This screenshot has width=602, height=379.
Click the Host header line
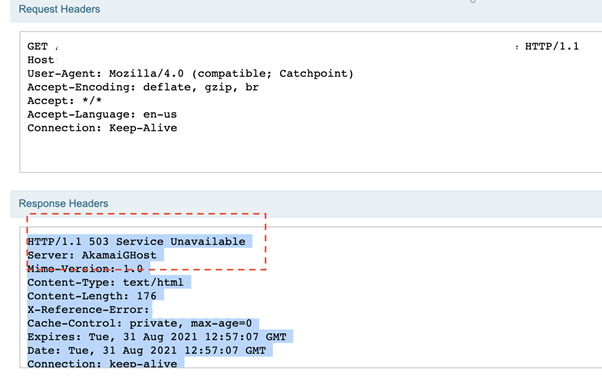click(42, 60)
